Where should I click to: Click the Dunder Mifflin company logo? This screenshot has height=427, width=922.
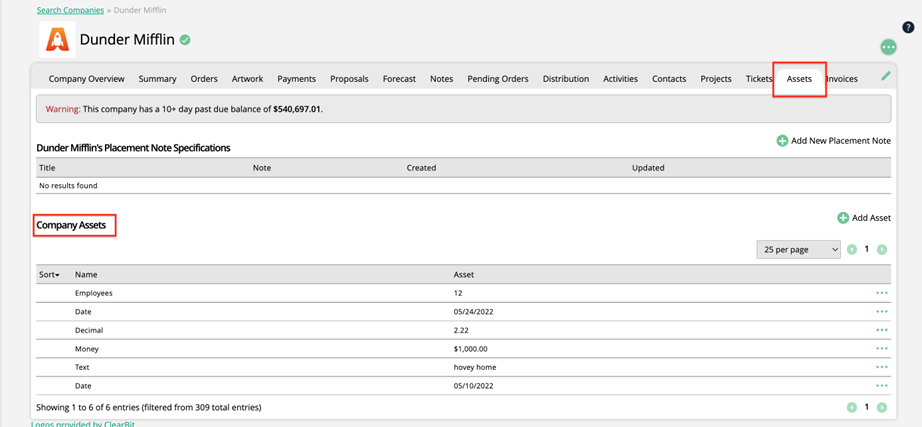coord(57,40)
